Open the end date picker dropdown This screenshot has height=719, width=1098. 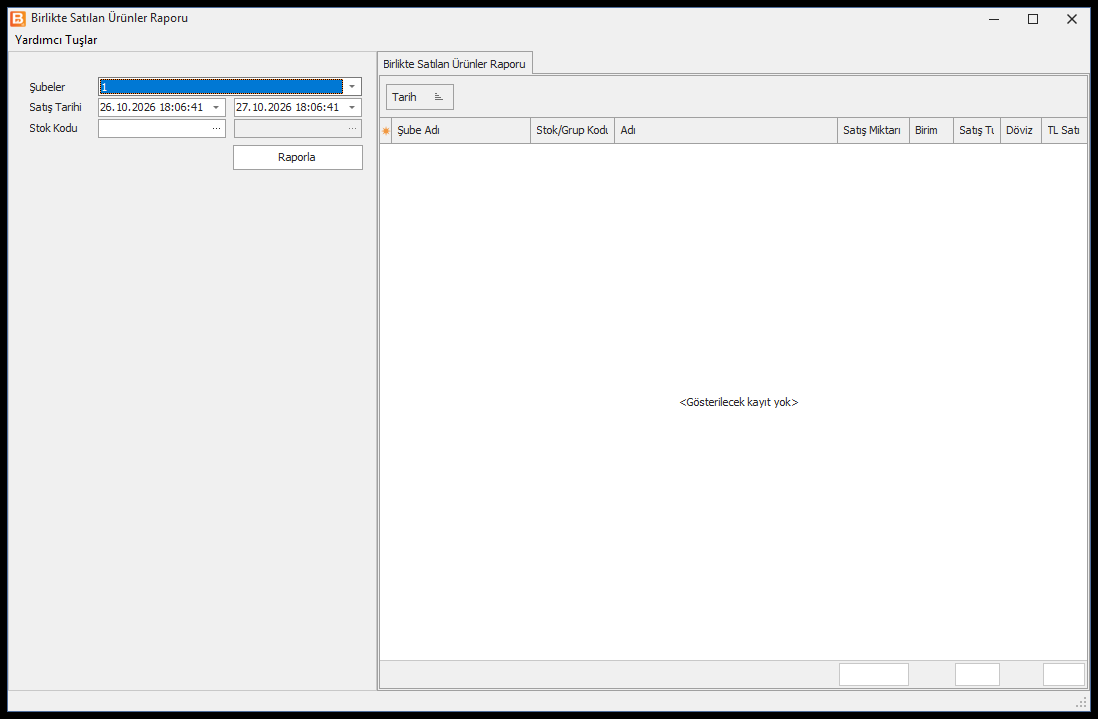(352, 108)
